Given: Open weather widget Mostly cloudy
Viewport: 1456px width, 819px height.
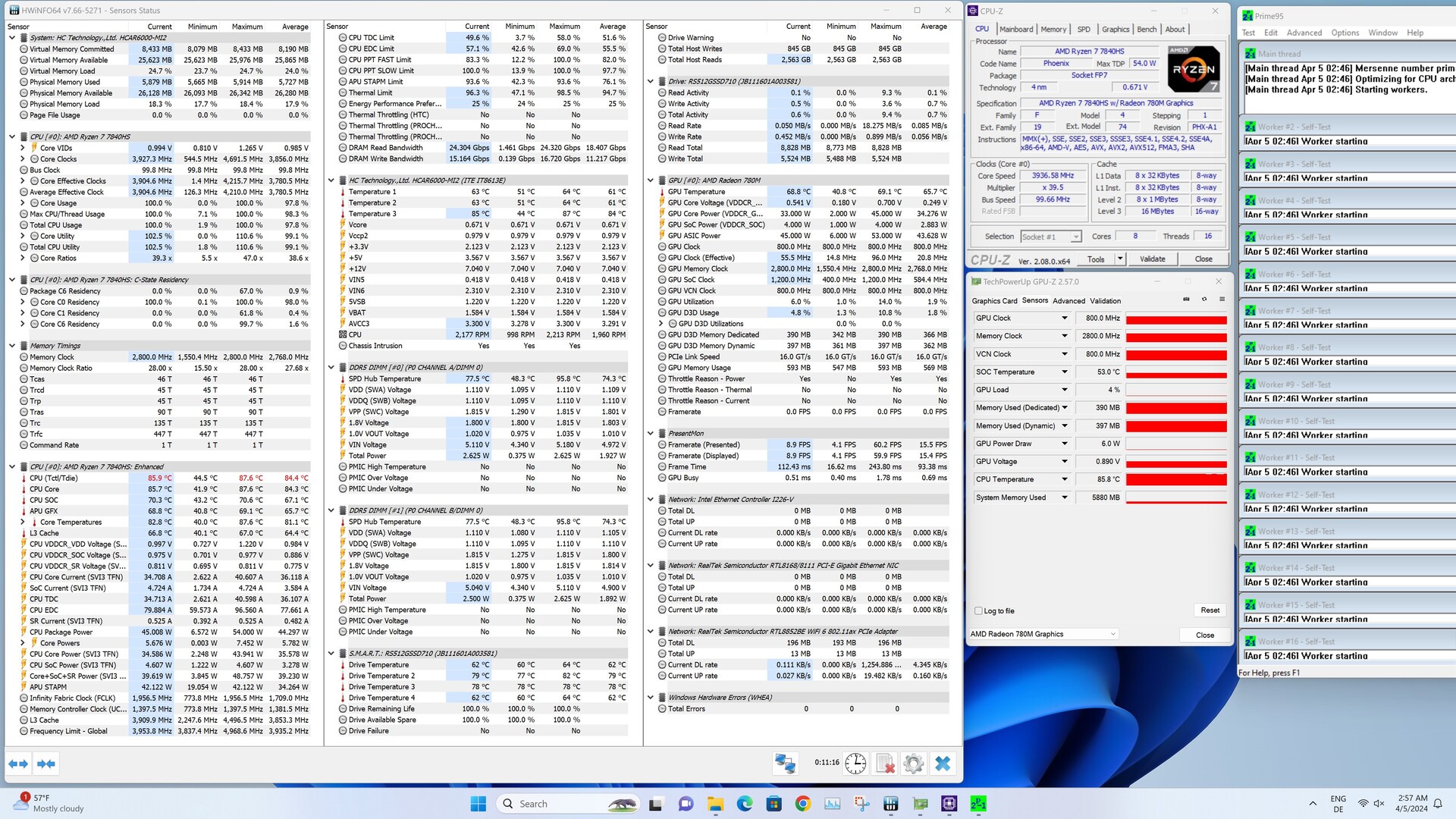Looking at the screenshot, I should (x=47, y=804).
